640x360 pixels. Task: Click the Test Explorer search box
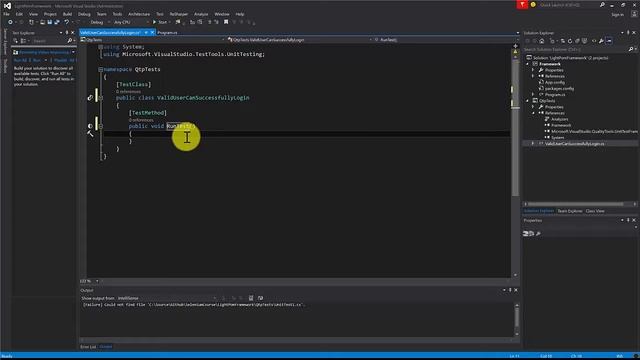(x=49, y=41)
